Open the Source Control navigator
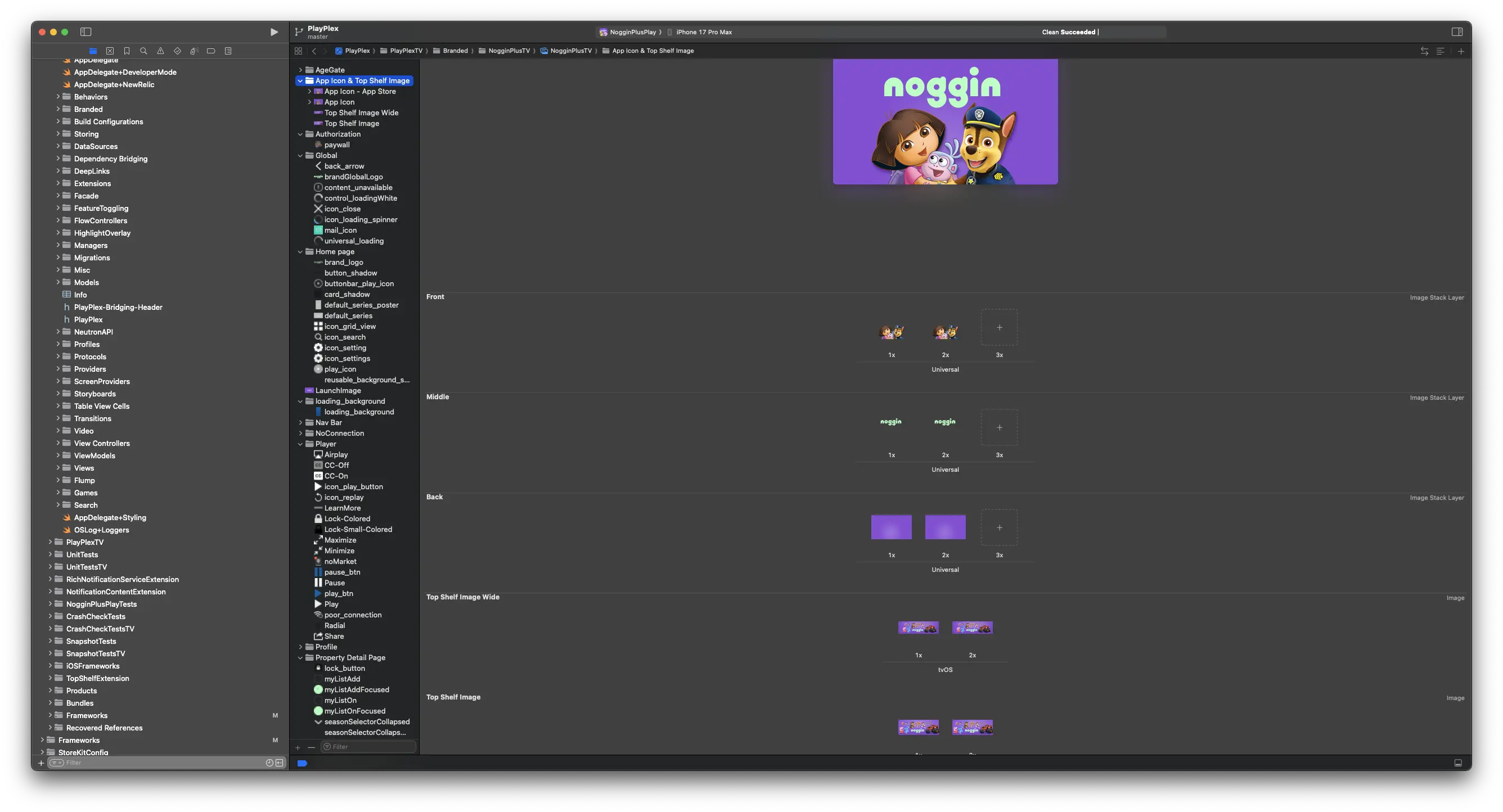1503x812 pixels. tap(110, 51)
